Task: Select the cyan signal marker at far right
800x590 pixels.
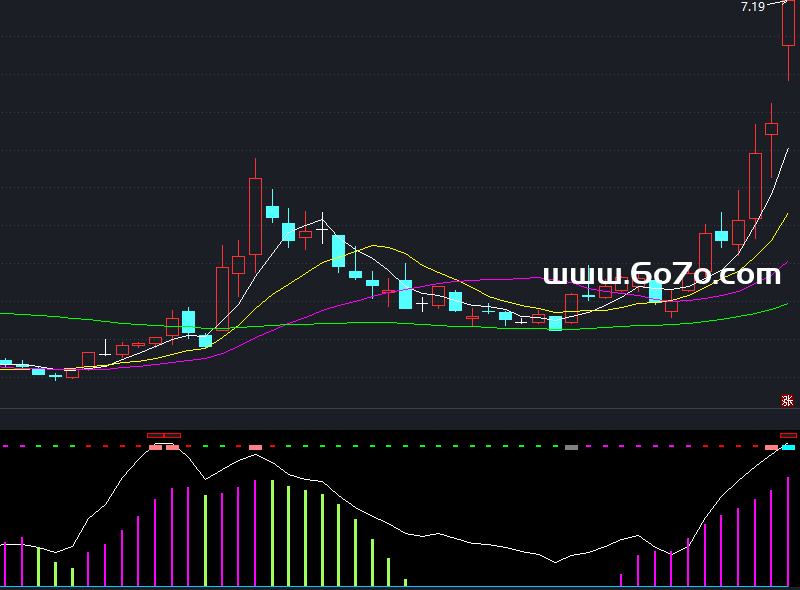Action: click(x=789, y=447)
